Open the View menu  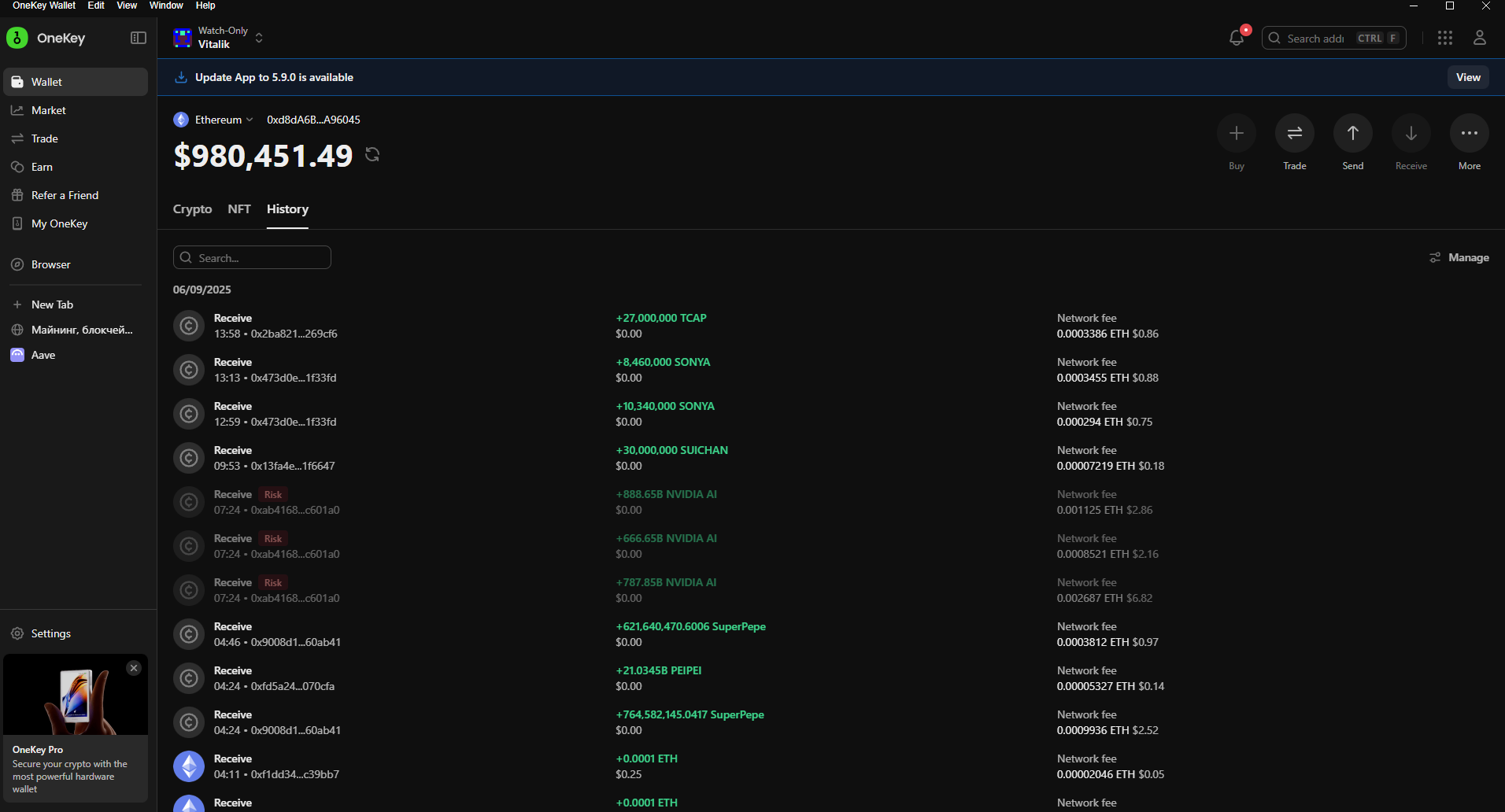point(127,6)
